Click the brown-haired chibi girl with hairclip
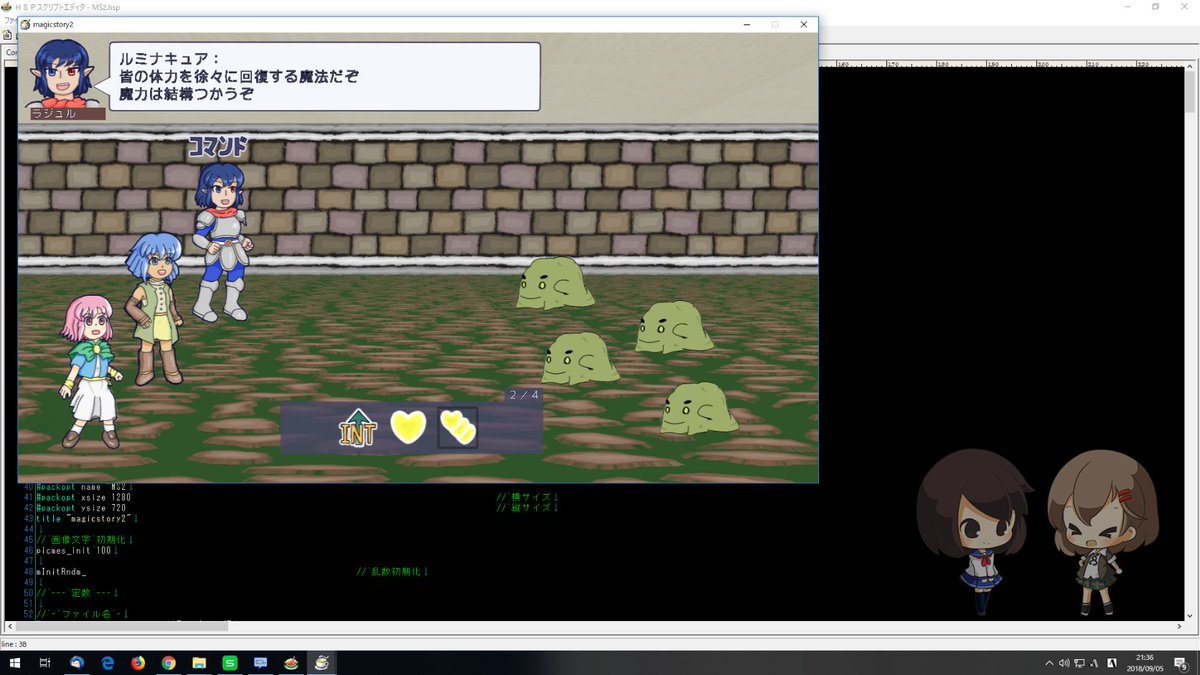The width and height of the screenshot is (1200, 675). coord(1101,531)
